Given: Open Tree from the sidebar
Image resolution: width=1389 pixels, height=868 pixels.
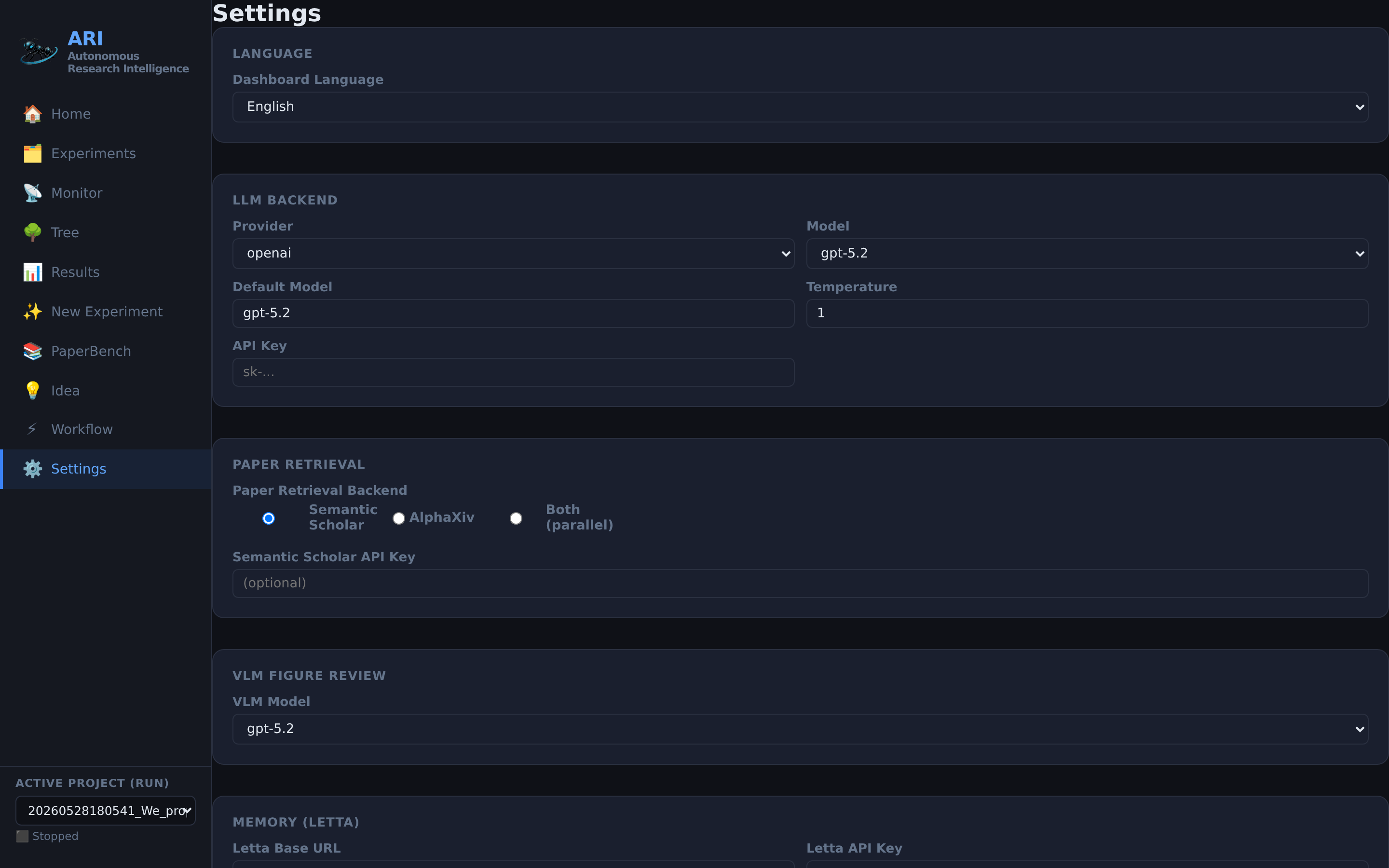Looking at the screenshot, I should [106, 232].
